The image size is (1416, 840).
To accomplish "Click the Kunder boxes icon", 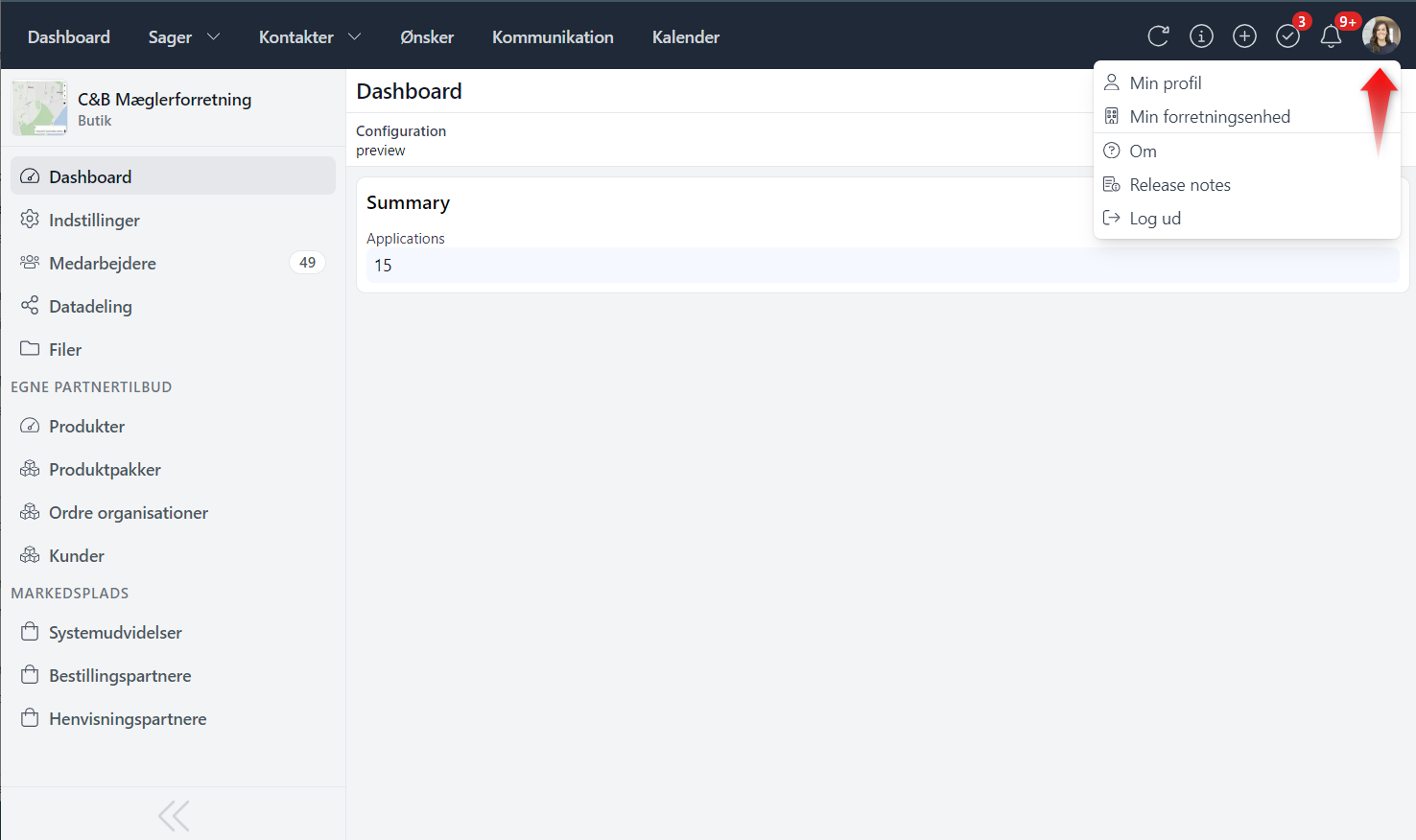I will point(30,555).
